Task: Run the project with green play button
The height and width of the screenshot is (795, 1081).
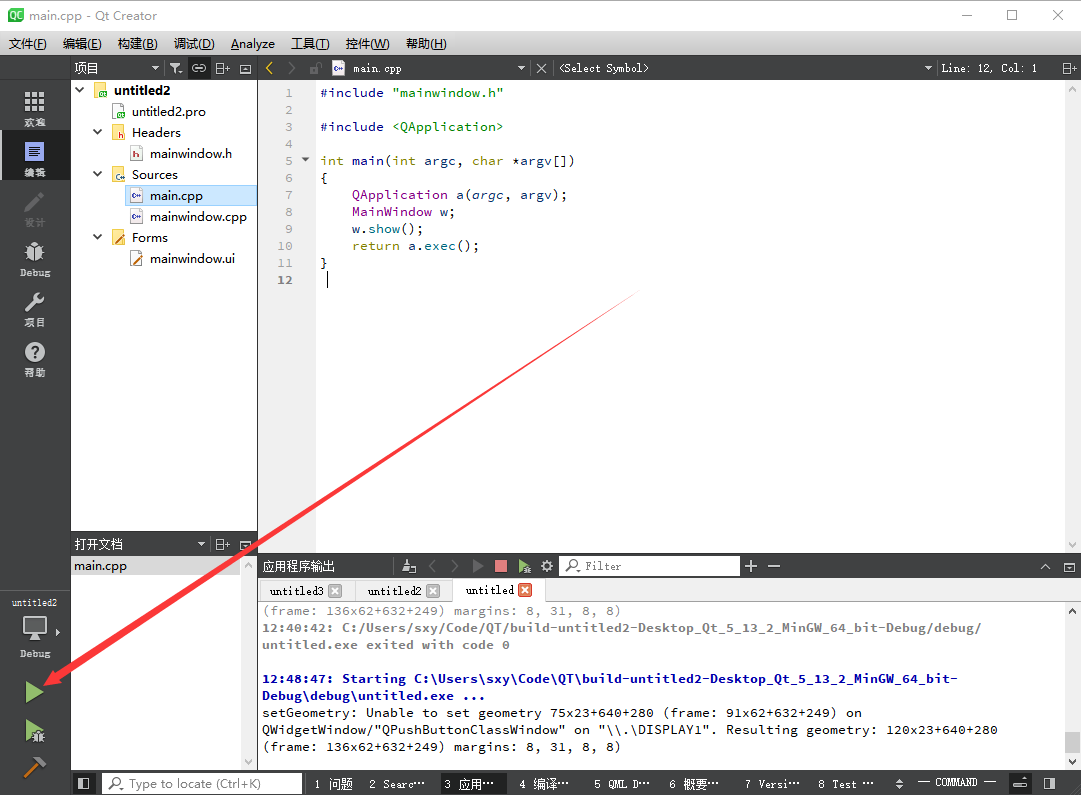Action: pyautogui.click(x=34, y=692)
